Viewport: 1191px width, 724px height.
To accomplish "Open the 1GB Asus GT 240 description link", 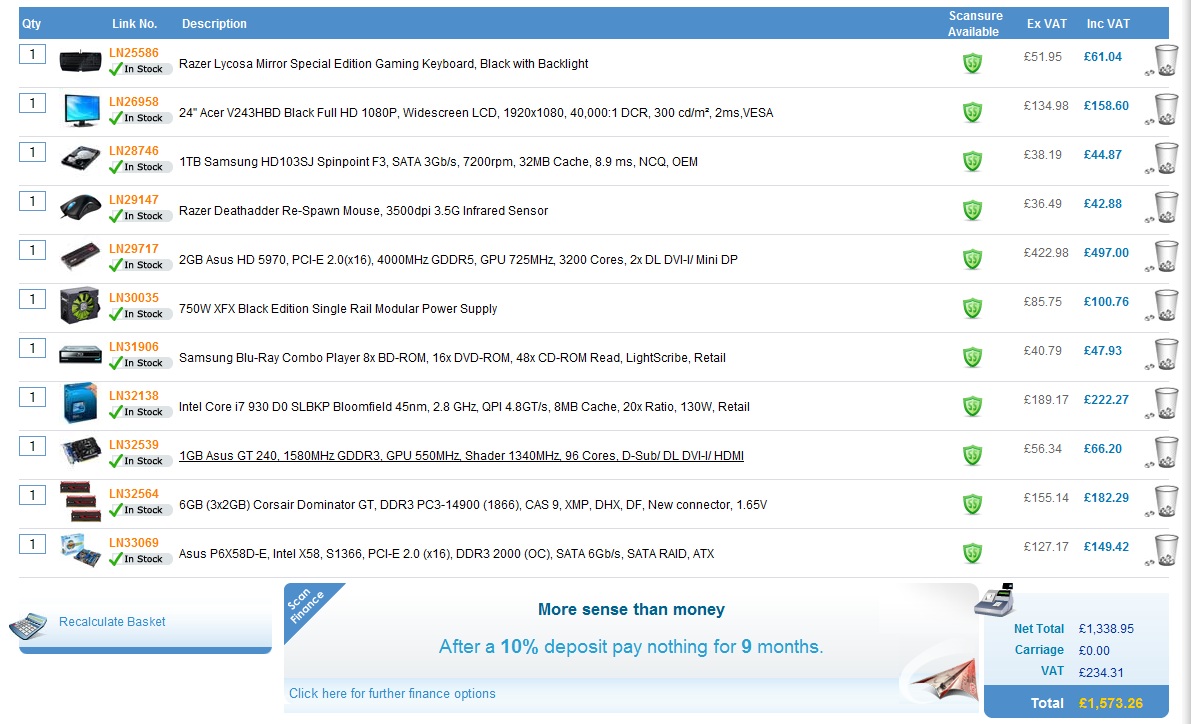I will tap(461, 456).
